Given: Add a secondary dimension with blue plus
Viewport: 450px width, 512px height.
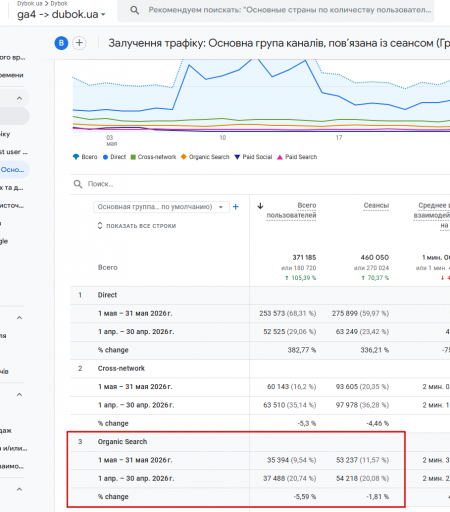Looking at the screenshot, I should tap(236, 207).
